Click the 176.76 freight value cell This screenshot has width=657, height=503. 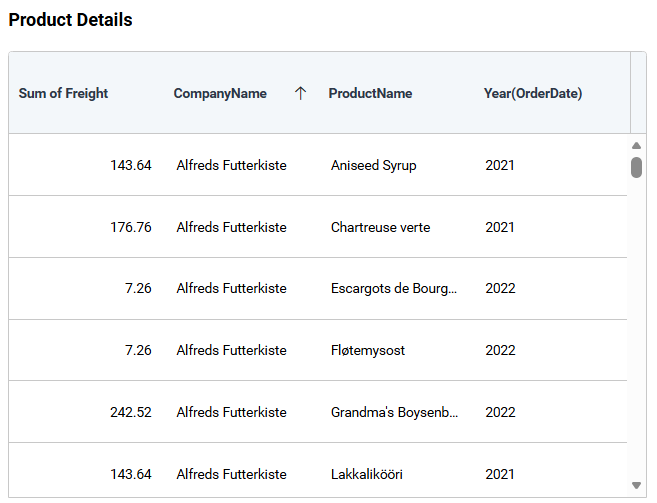tap(130, 228)
